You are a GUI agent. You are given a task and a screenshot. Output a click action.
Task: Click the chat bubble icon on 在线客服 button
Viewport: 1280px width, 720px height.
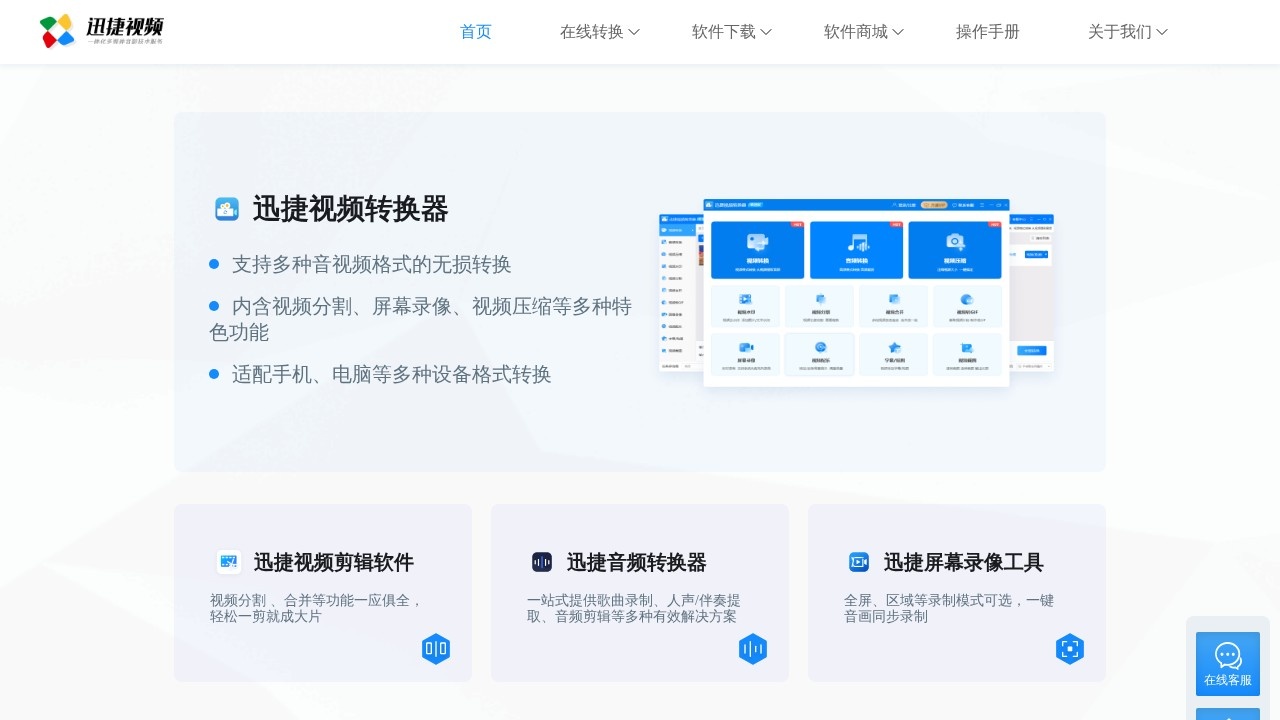(1228, 656)
